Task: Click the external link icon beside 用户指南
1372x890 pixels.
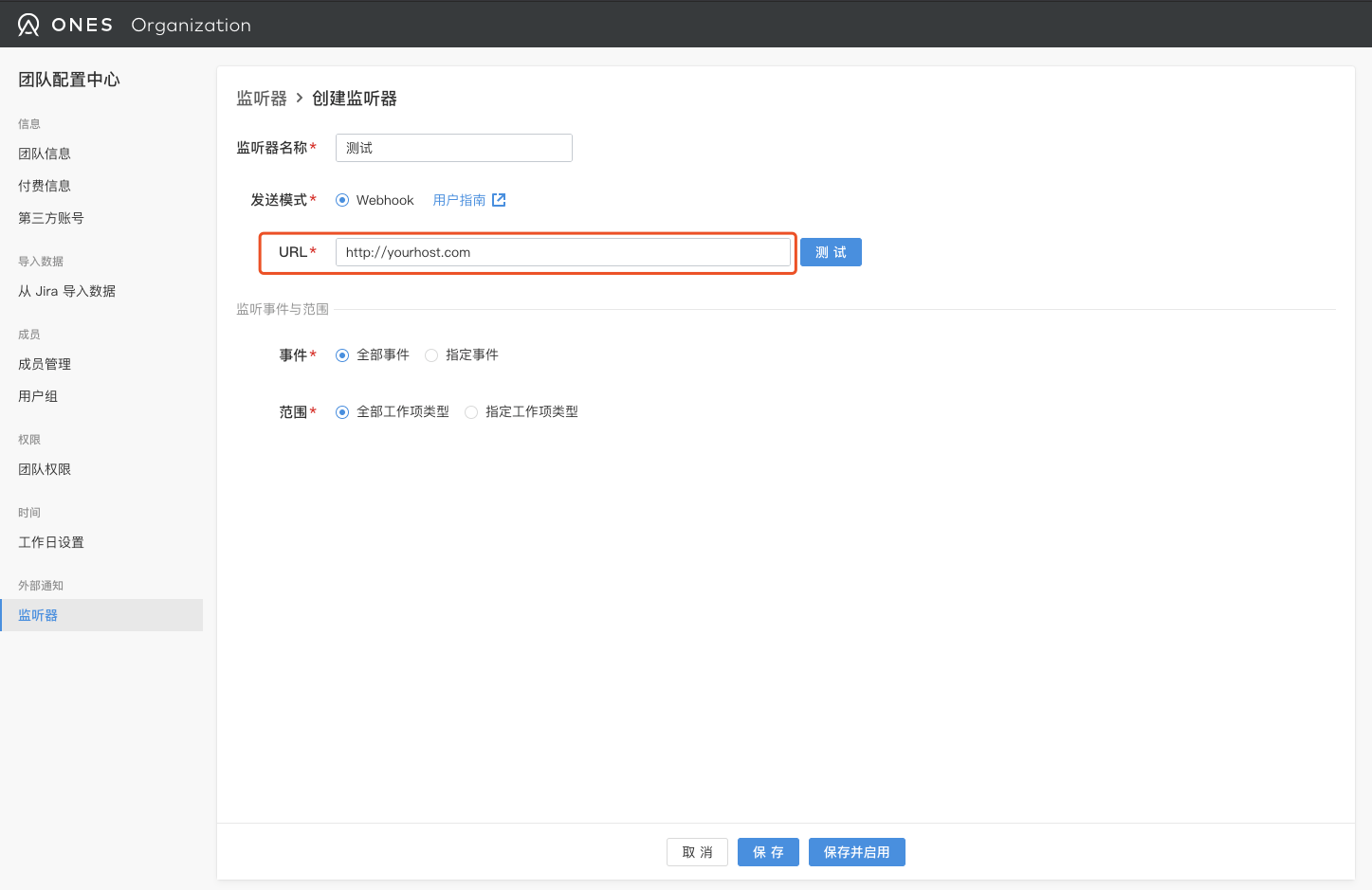Action: click(x=499, y=200)
